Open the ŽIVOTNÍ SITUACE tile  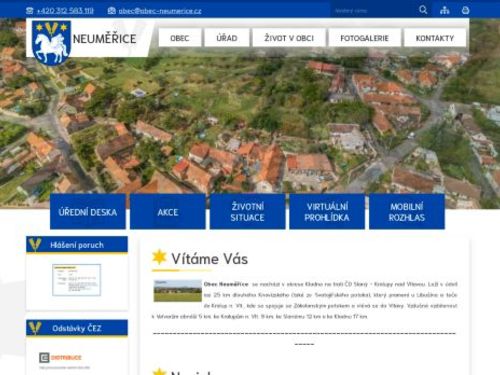(x=247, y=212)
